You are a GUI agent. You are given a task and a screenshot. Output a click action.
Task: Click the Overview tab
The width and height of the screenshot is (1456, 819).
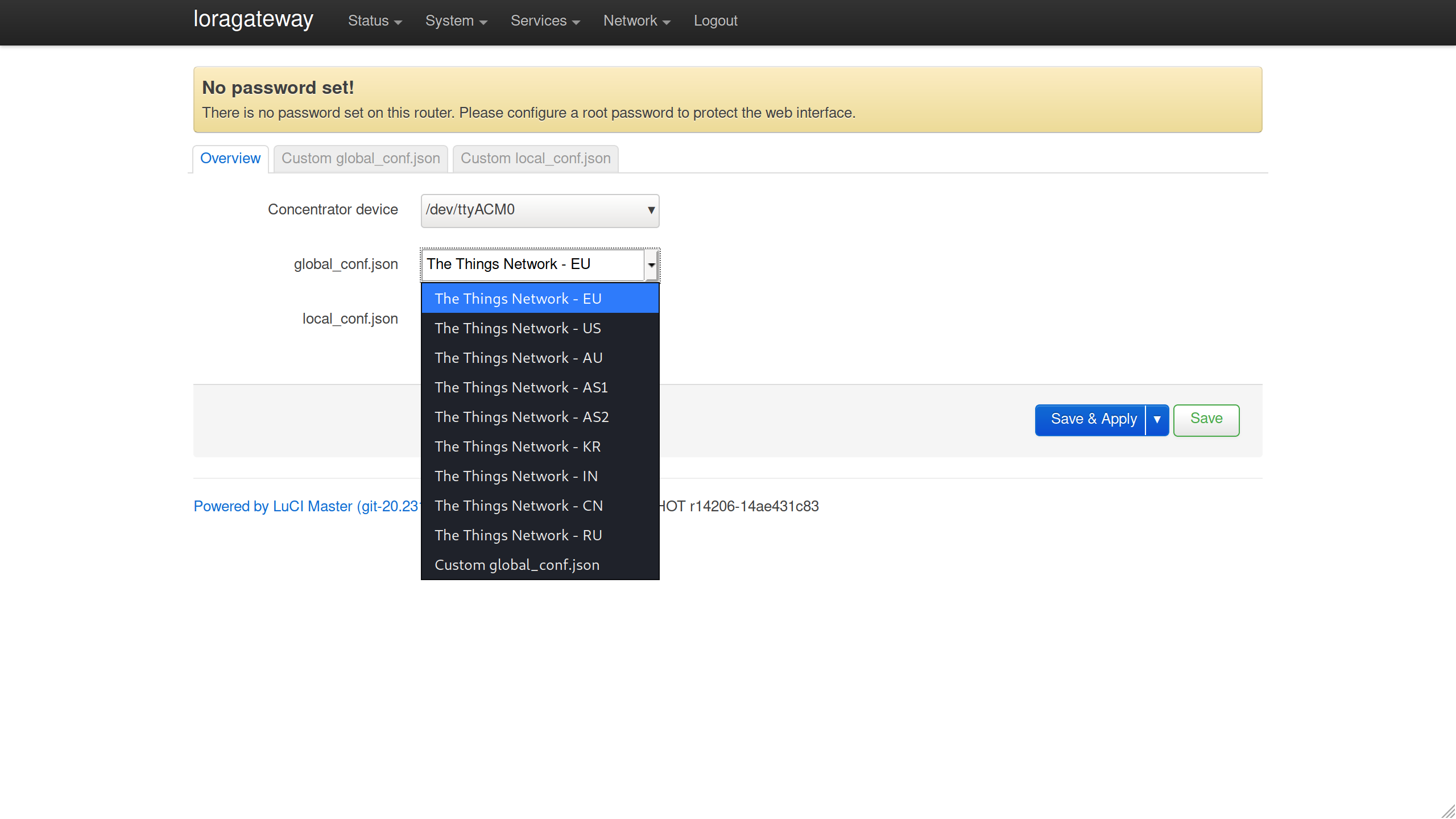(x=229, y=158)
